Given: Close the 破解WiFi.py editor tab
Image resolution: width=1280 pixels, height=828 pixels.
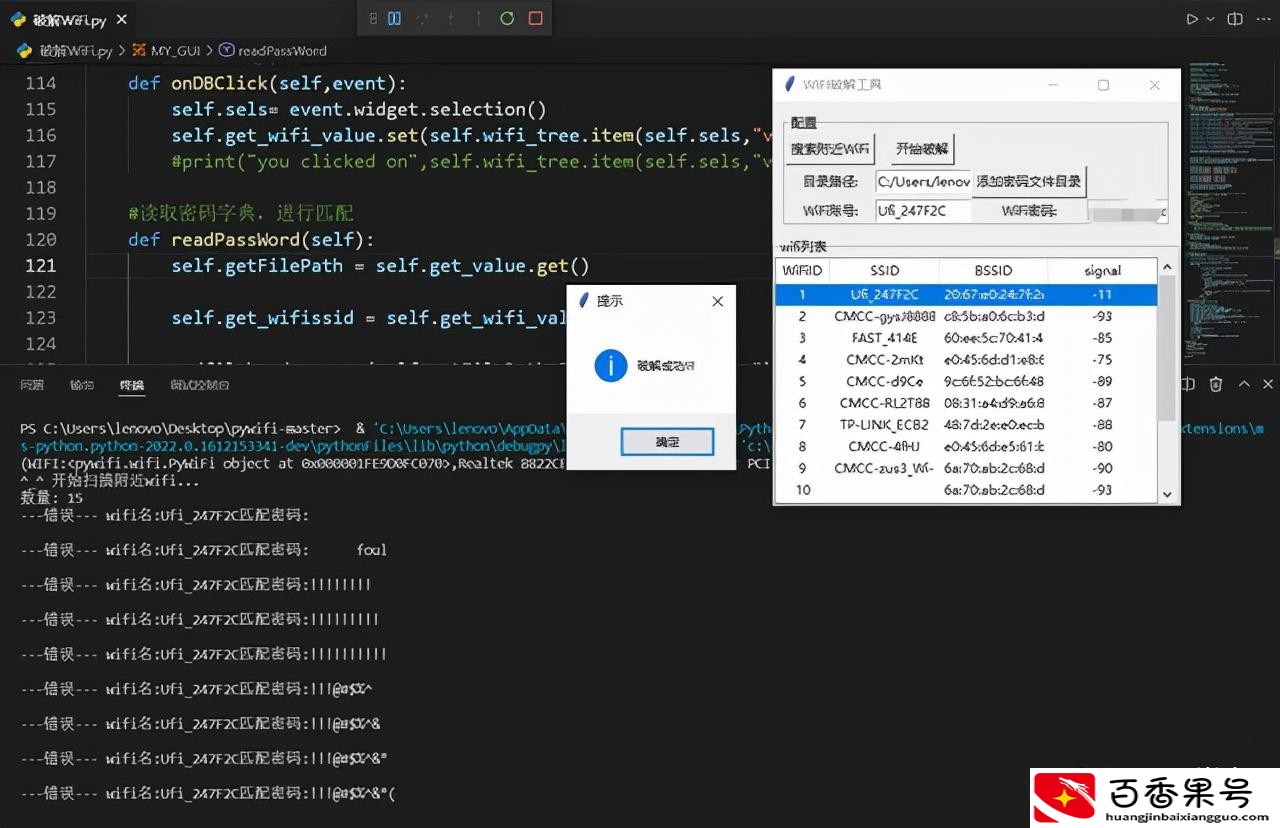Looking at the screenshot, I should (x=121, y=20).
